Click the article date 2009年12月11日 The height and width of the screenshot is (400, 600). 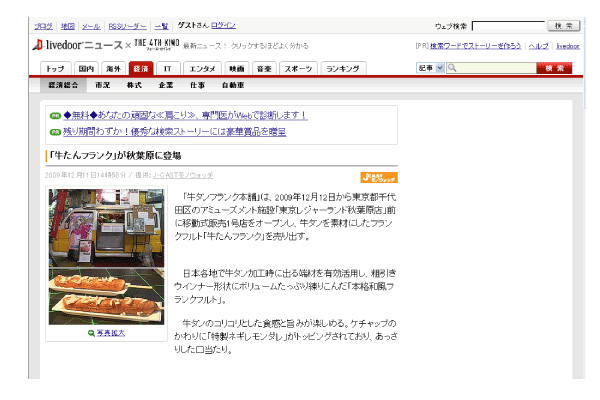pos(72,175)
